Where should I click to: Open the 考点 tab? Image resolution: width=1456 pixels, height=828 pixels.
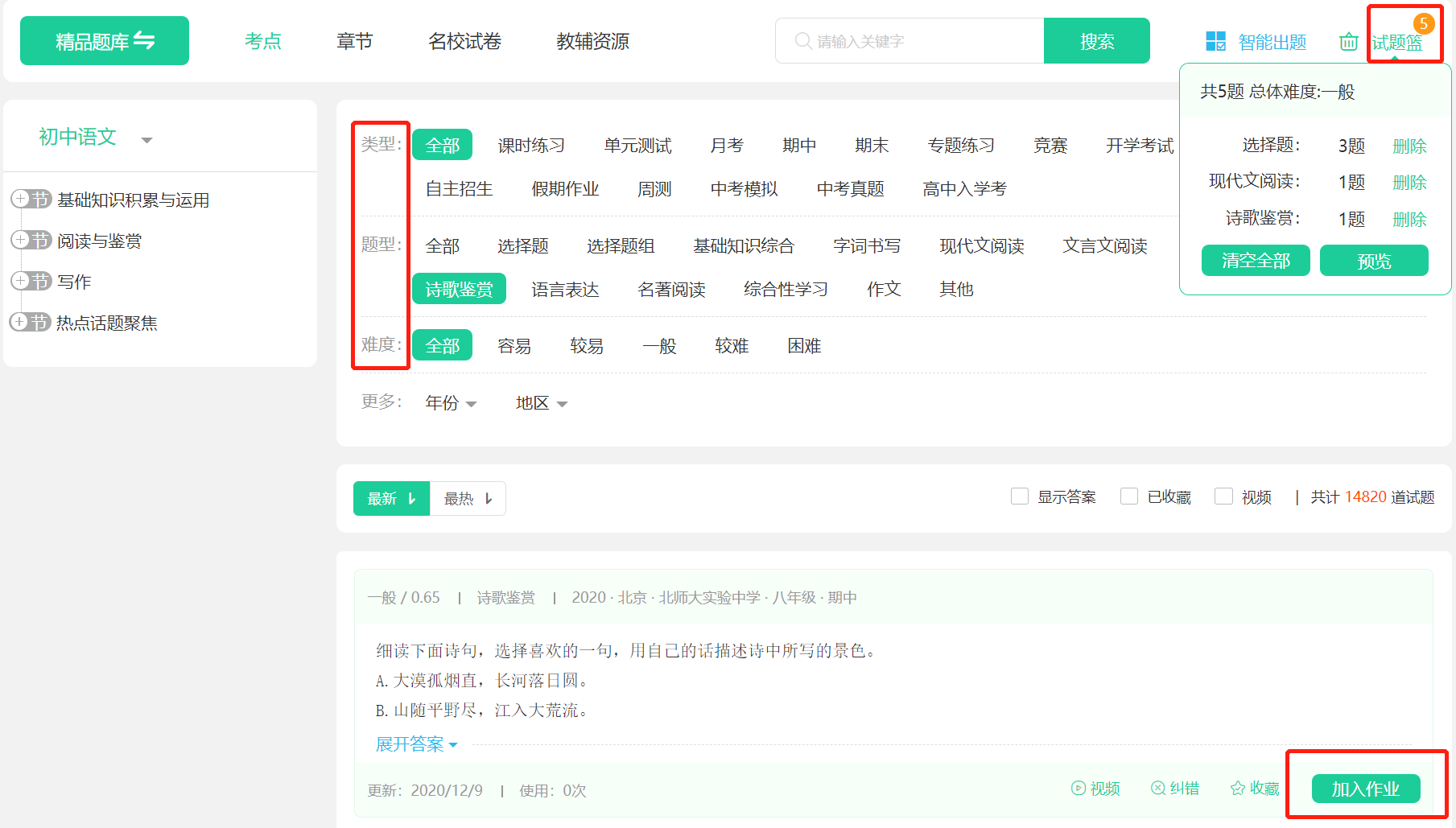[x=263, y=41]
